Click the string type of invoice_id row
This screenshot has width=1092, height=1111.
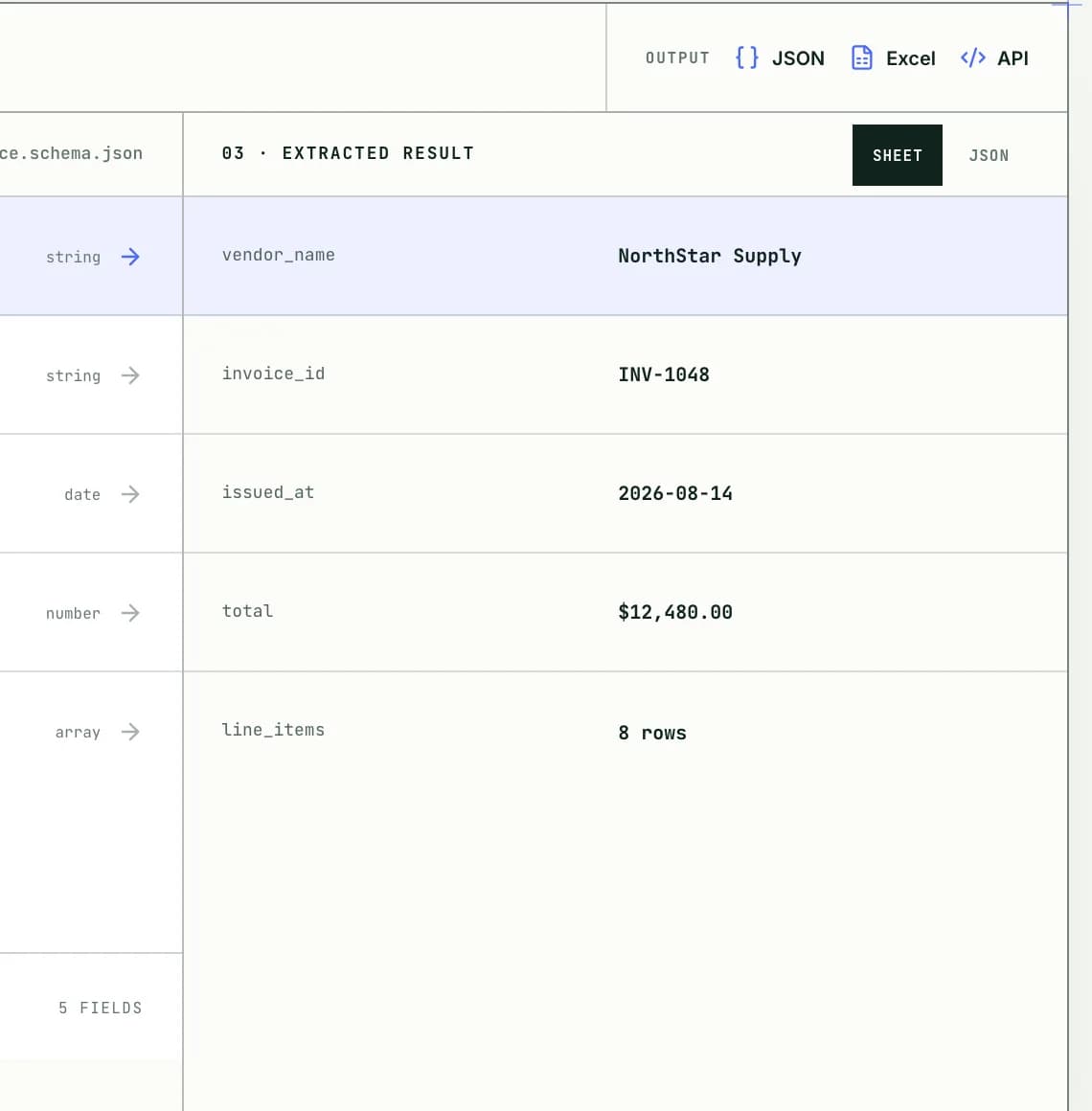[73, 376]
